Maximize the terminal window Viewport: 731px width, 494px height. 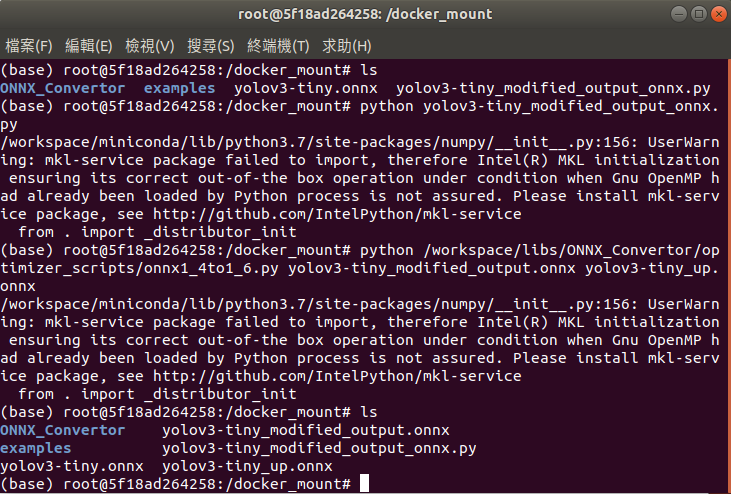point(699,14)
